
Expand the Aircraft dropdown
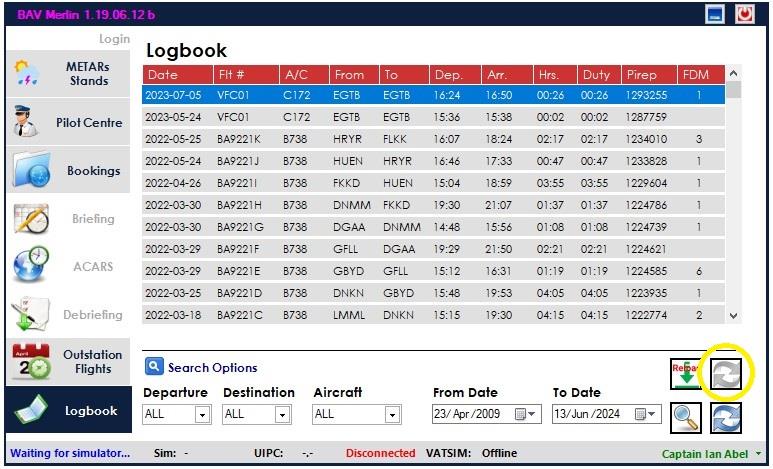click(392, 415)
